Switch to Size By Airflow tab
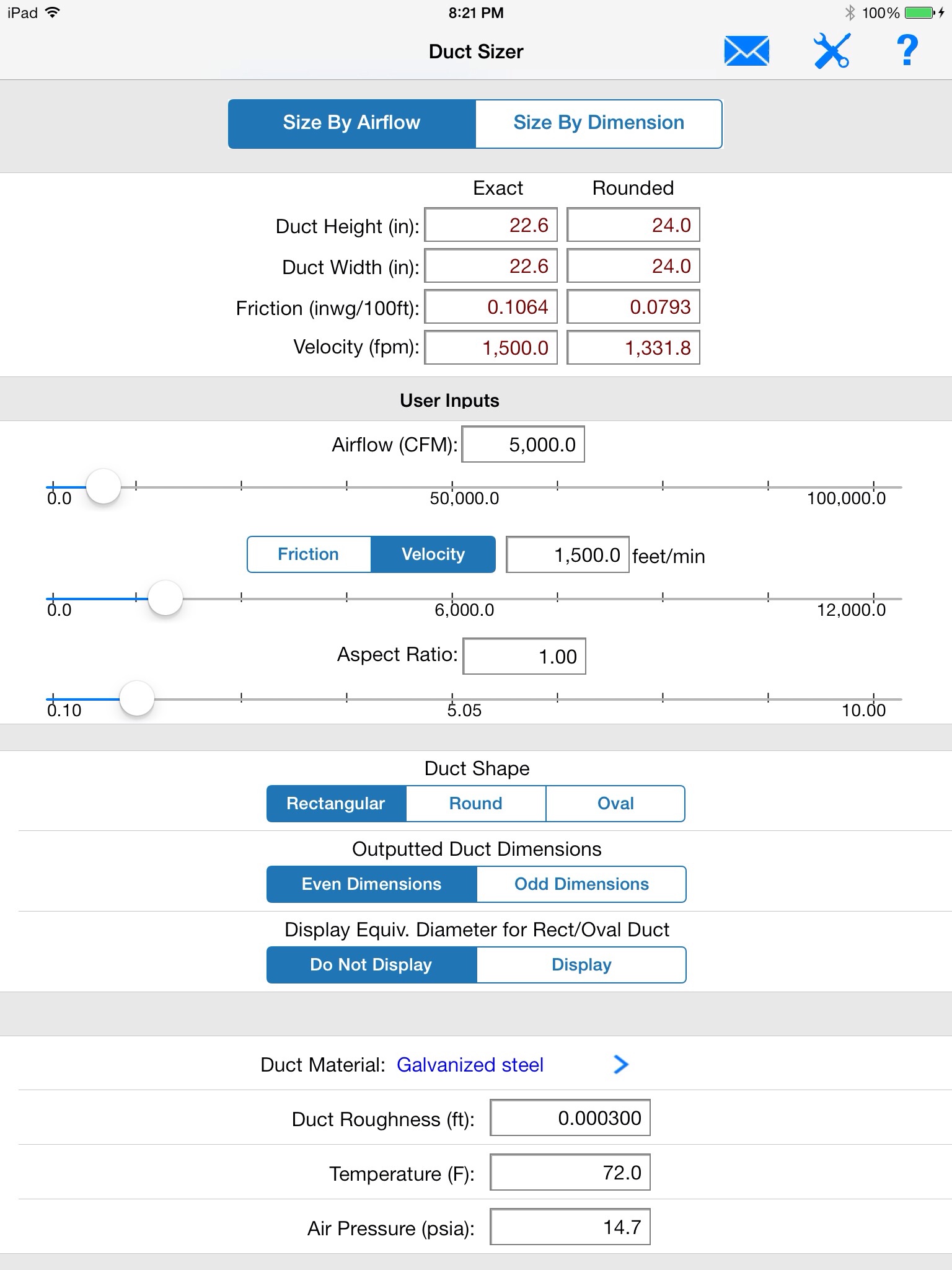 [x=351, y=123]
